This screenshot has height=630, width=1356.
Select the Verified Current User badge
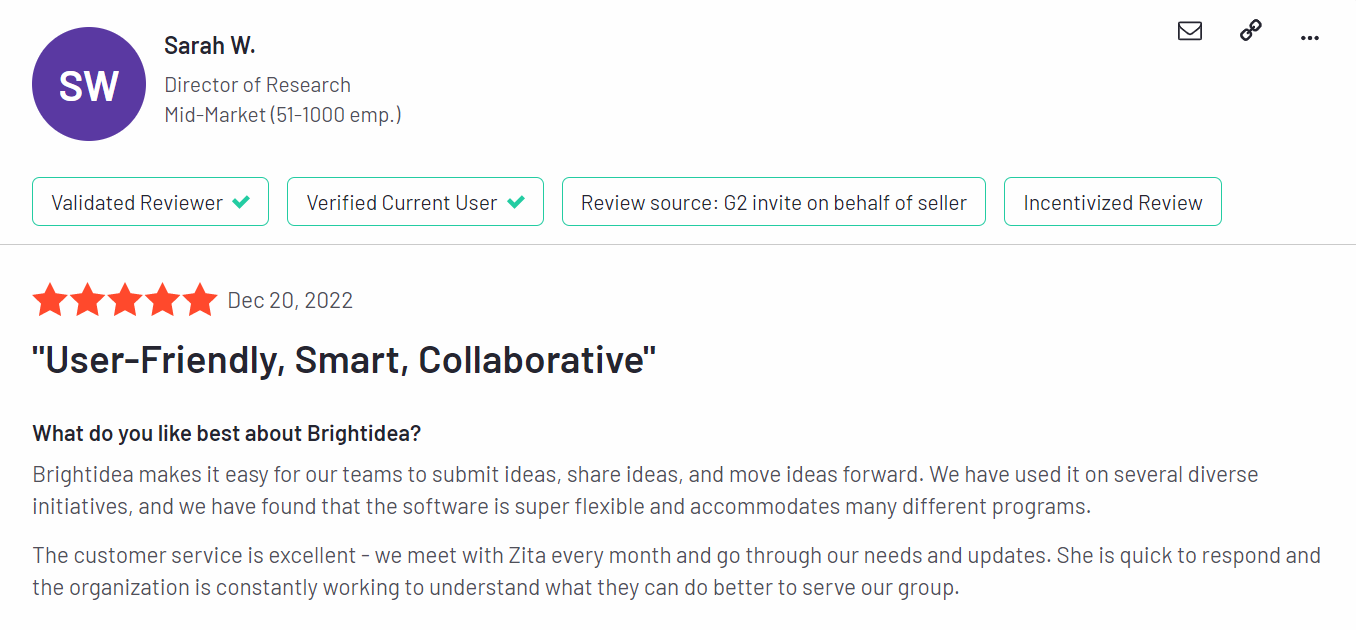415,202
